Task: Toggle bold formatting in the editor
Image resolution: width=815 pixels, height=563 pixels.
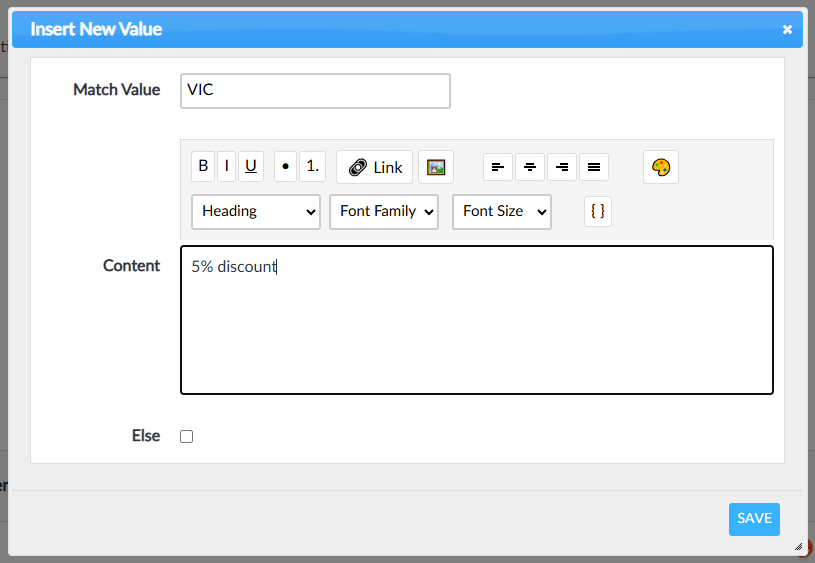Action: [x=203, y=166]
